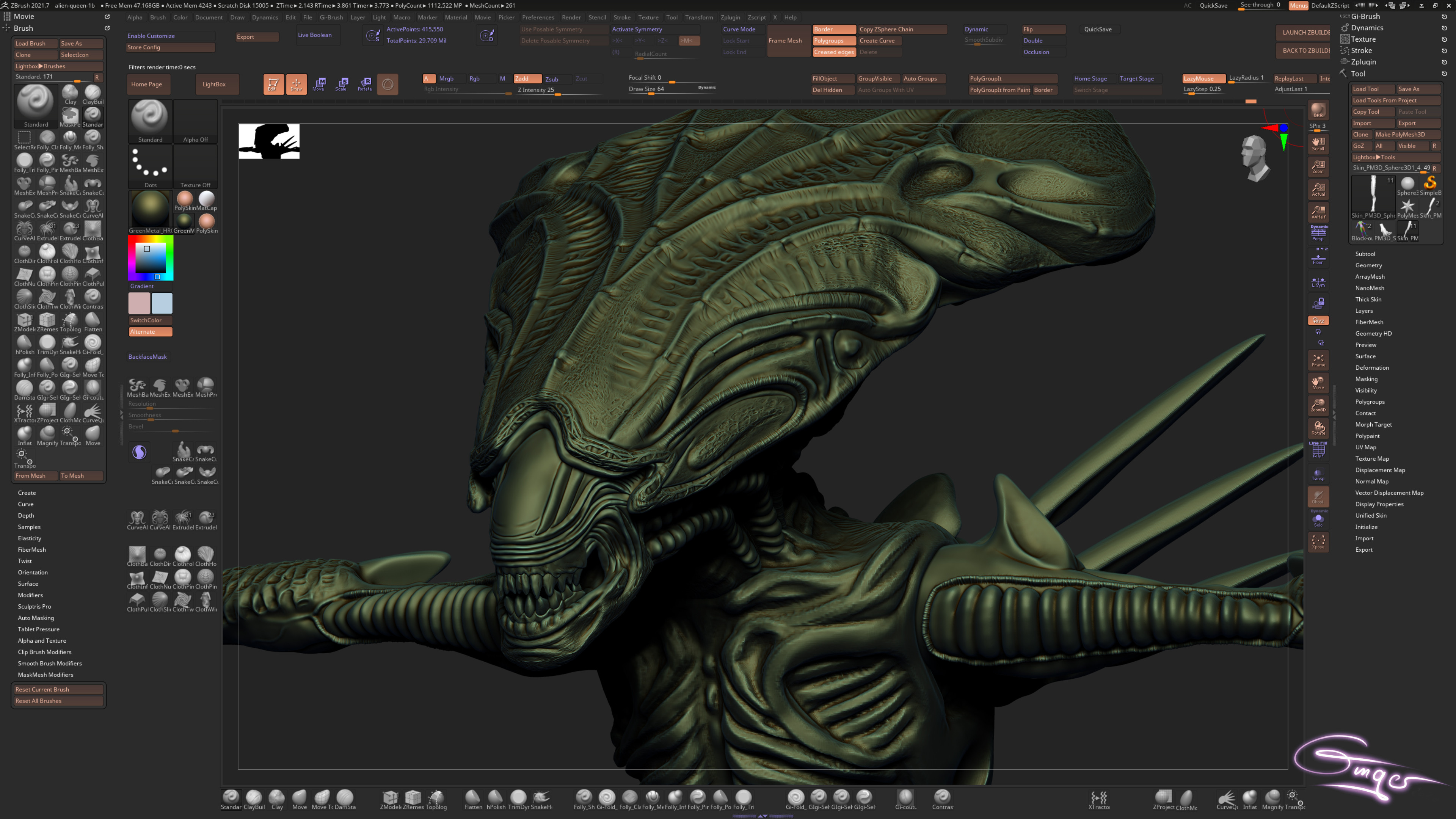This screenshot has width=1456, height=819.
Task: Expand the Auto Masking brush section
Action: point(36,618)
